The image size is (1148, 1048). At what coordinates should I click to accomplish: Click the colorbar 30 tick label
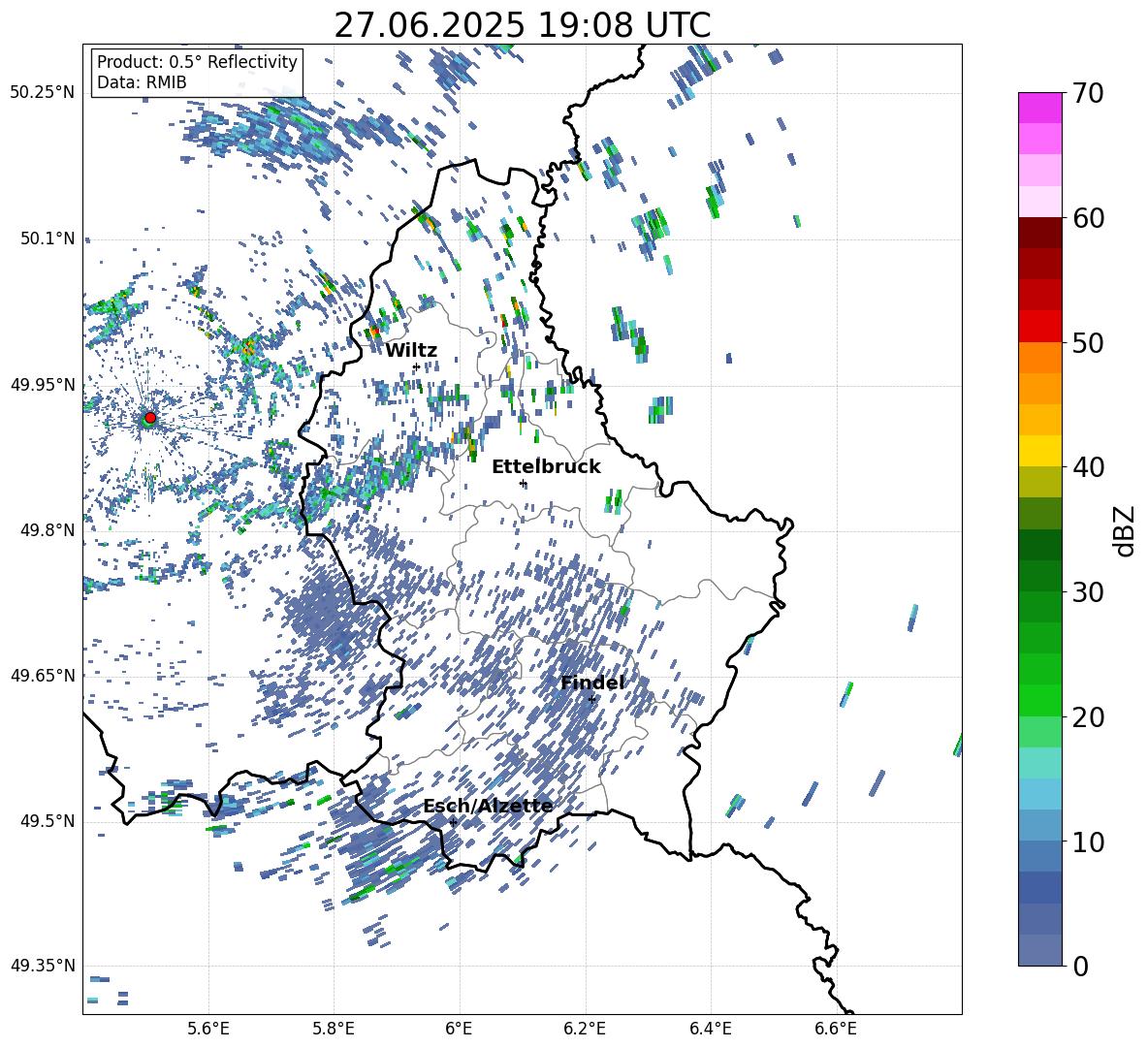pyautogui.click(x=1088, y=592)
